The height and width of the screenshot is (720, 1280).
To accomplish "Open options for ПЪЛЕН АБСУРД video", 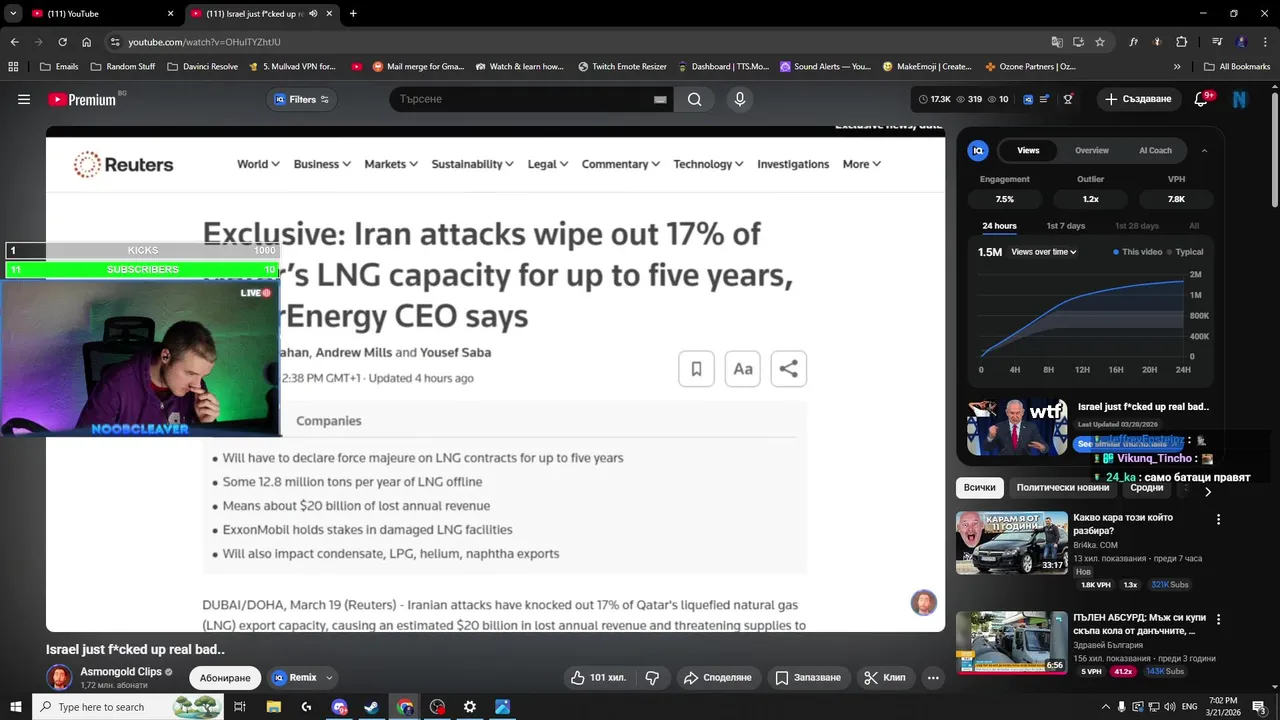I will (1218, 619).
